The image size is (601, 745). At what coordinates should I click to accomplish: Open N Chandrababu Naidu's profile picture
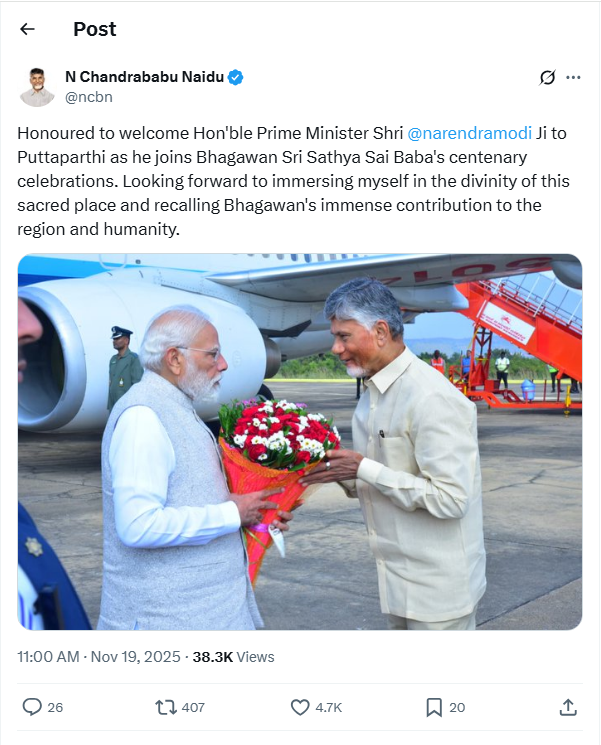(37, 87)
